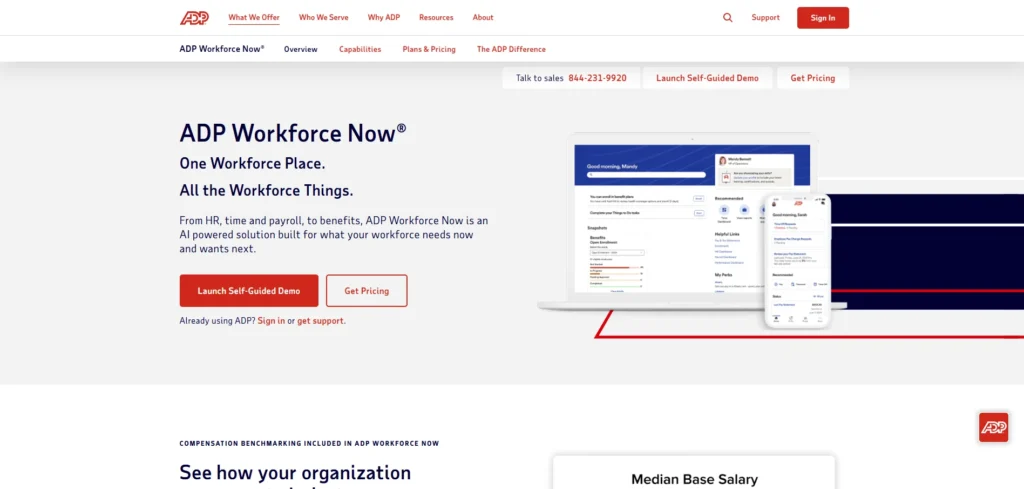Click red Launch Self-Guided Demo hero button

click(x=249, y=291)
